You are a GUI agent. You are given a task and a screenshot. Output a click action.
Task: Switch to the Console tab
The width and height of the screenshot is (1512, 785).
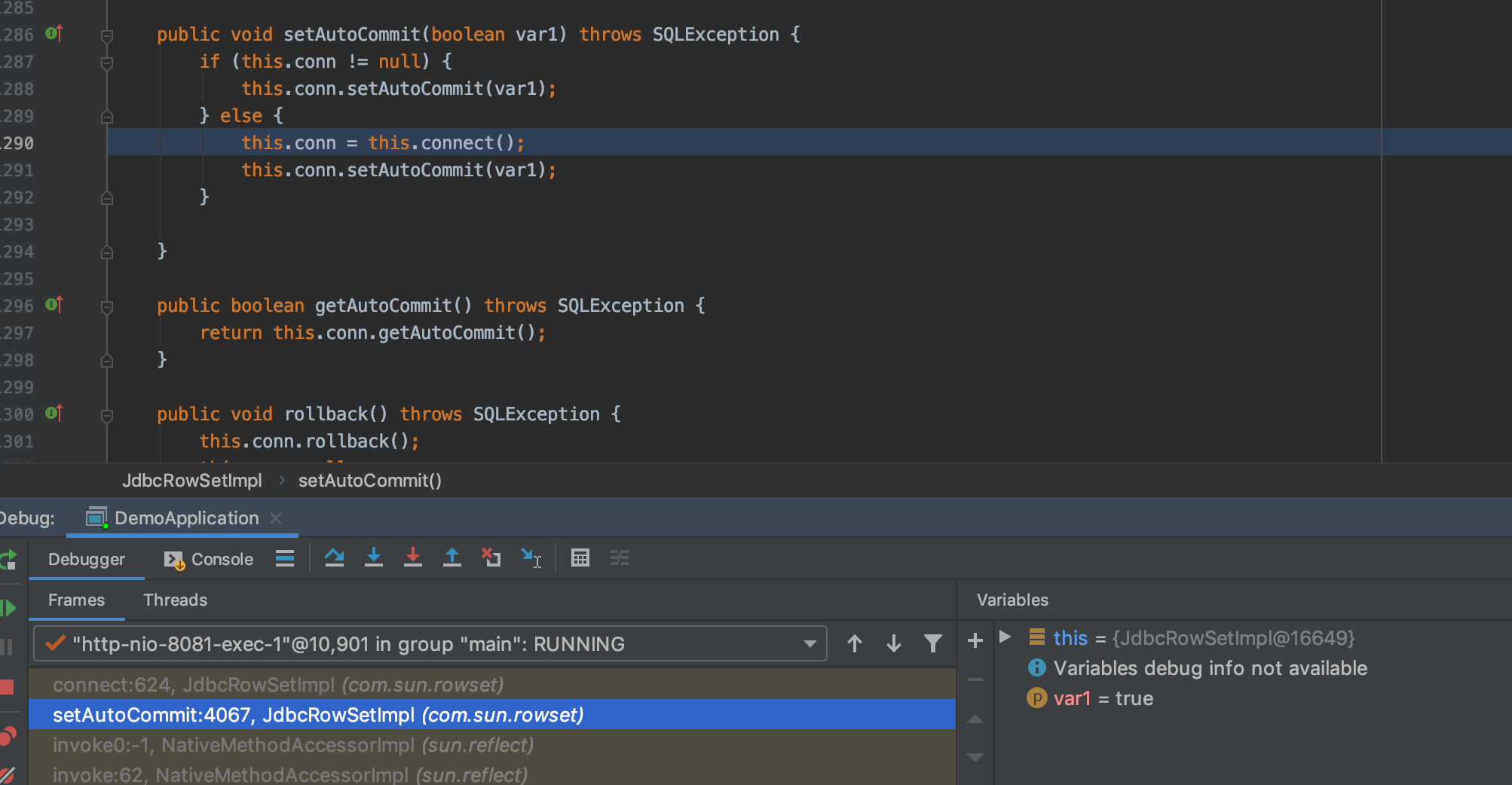click(x=209, y=559)
